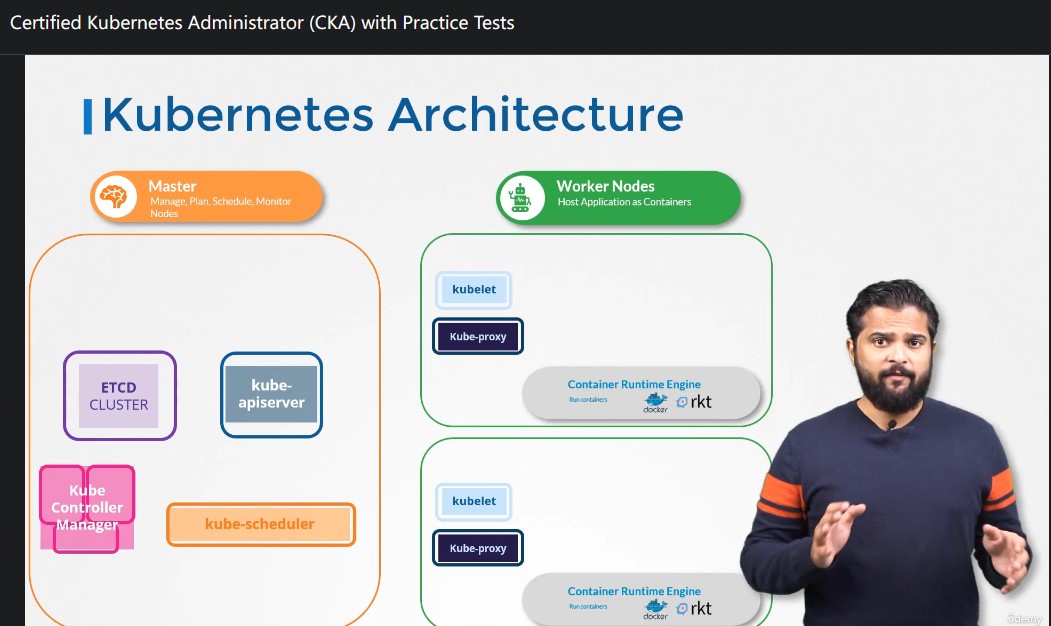Click the Kube Controller Manager block

click(x=87, y=508)
